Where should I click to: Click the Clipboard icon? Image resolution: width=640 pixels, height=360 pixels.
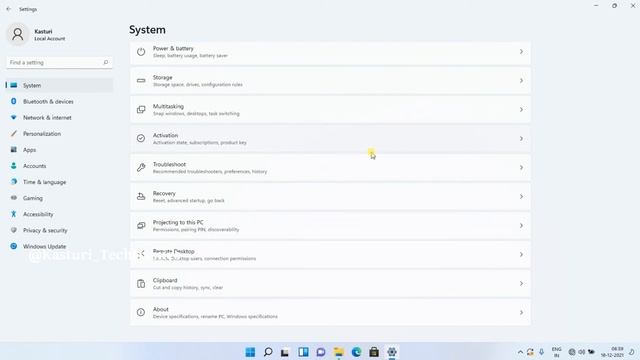click(x=141, y=284)
